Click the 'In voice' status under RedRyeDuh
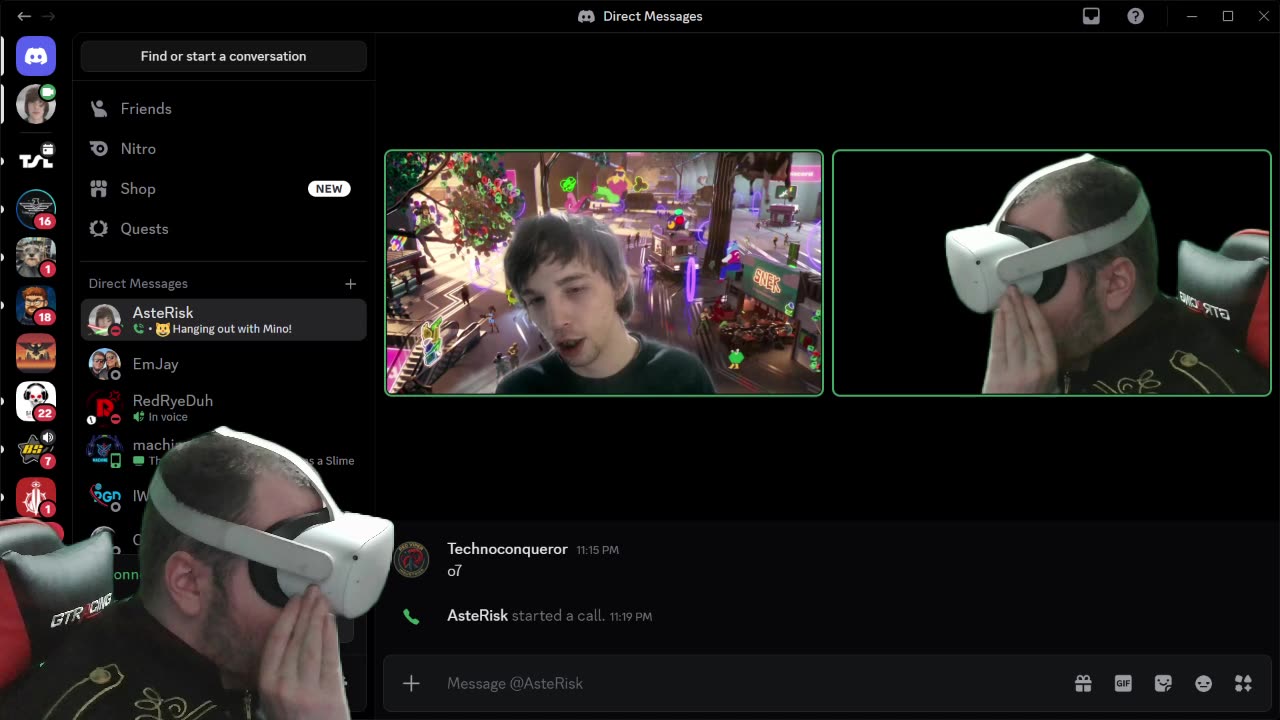This screenshot has height=720, width=1280. pos(168,417)
